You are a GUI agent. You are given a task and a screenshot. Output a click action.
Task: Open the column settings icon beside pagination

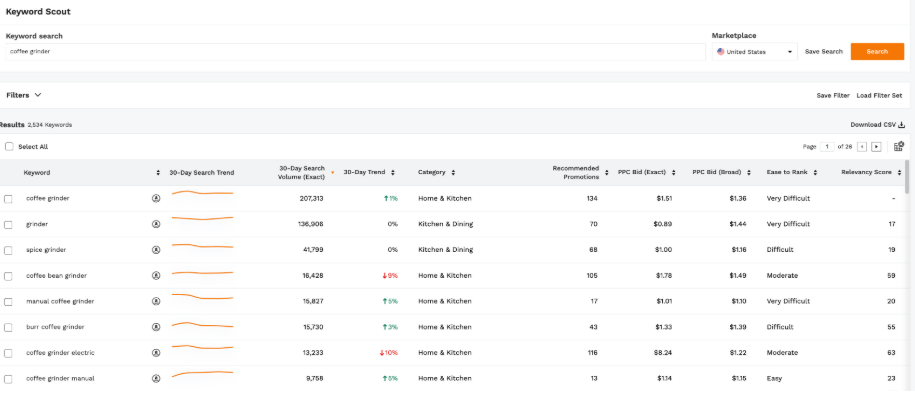(x=899, y=146)
